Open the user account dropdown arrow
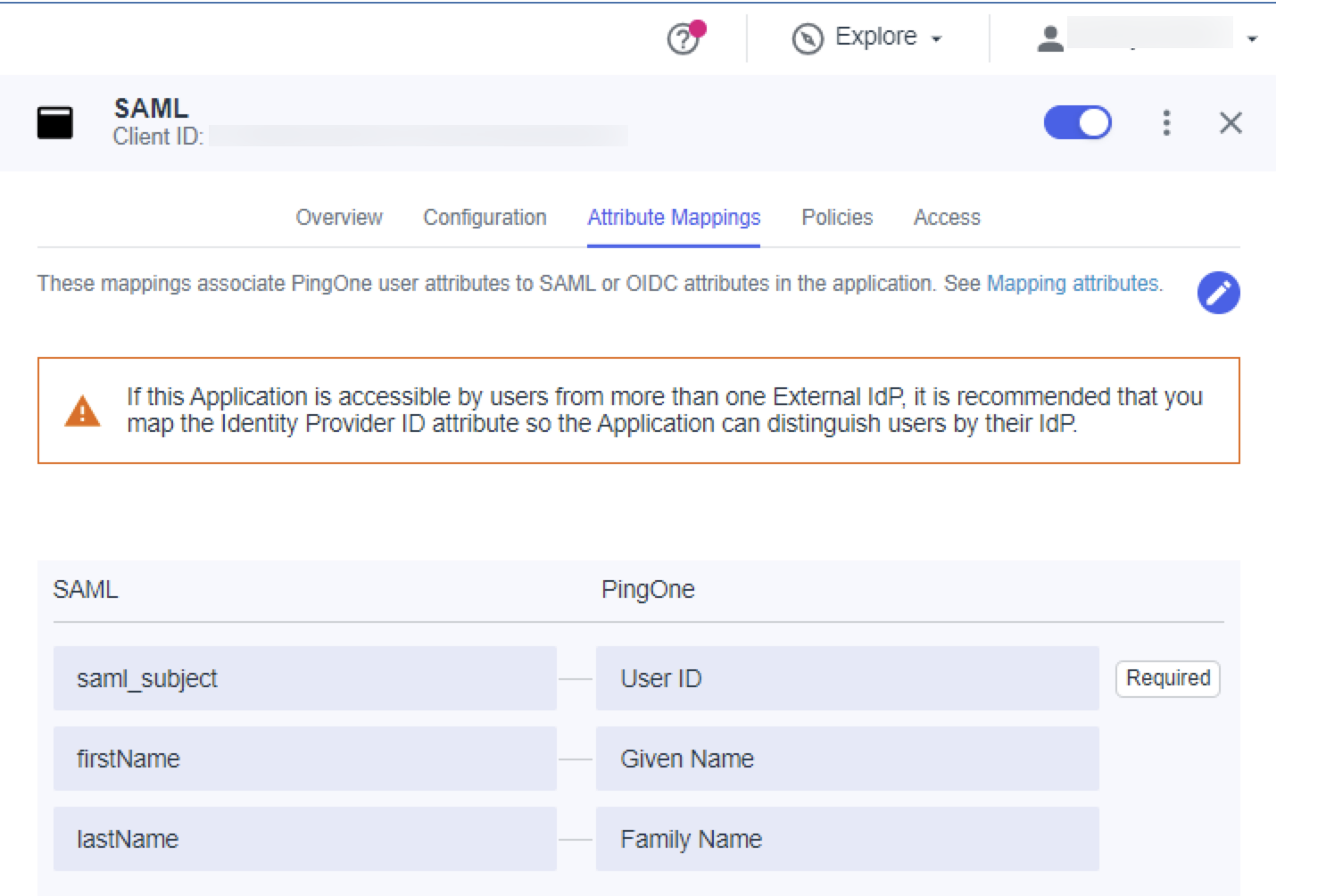Viewport: 1326px width, 896px height. (1252, 39)
